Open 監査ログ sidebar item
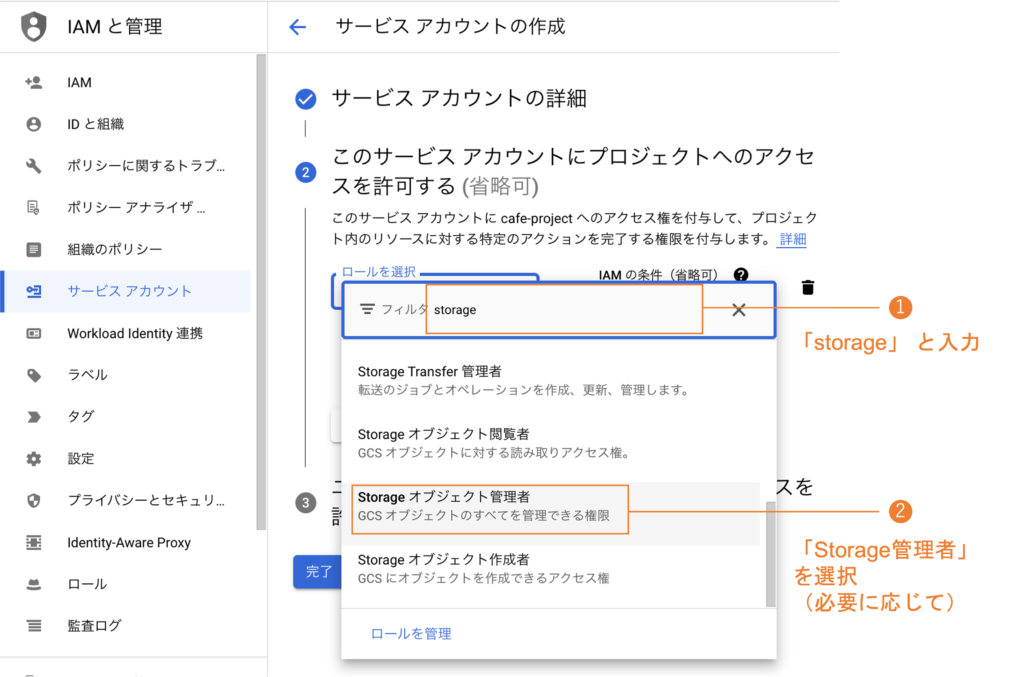The width and height of the screenshot is (1024, 677). 125,625
